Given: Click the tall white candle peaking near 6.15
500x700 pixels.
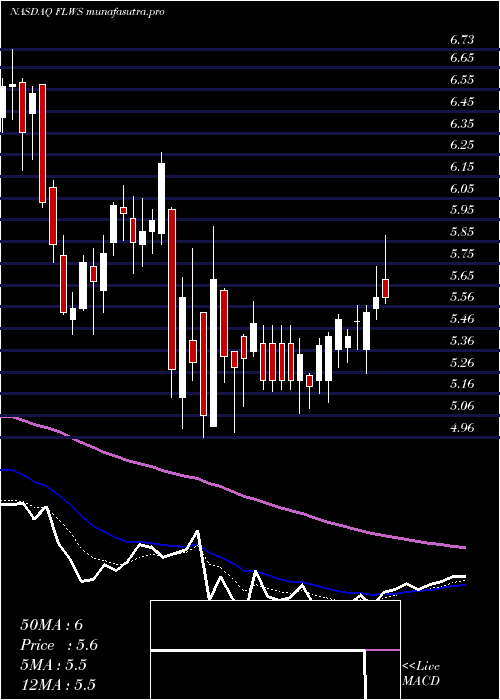Looking at the screenshot, I should [x=161, y=198].
